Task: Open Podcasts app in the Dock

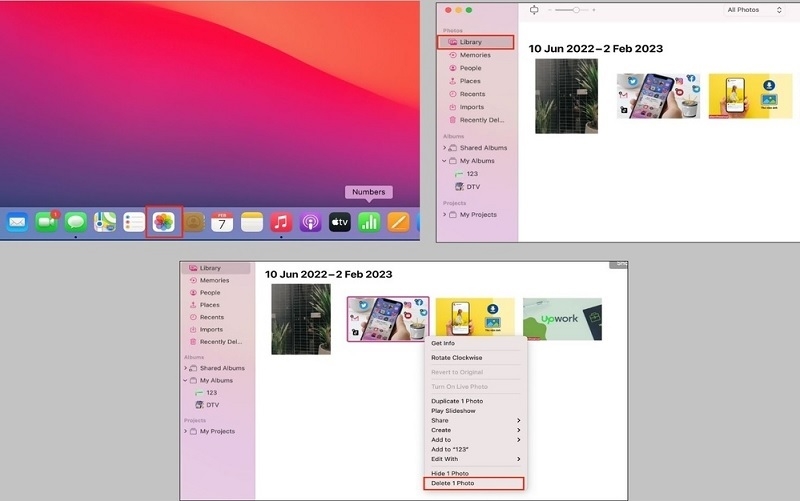Action: coord(310,222)
